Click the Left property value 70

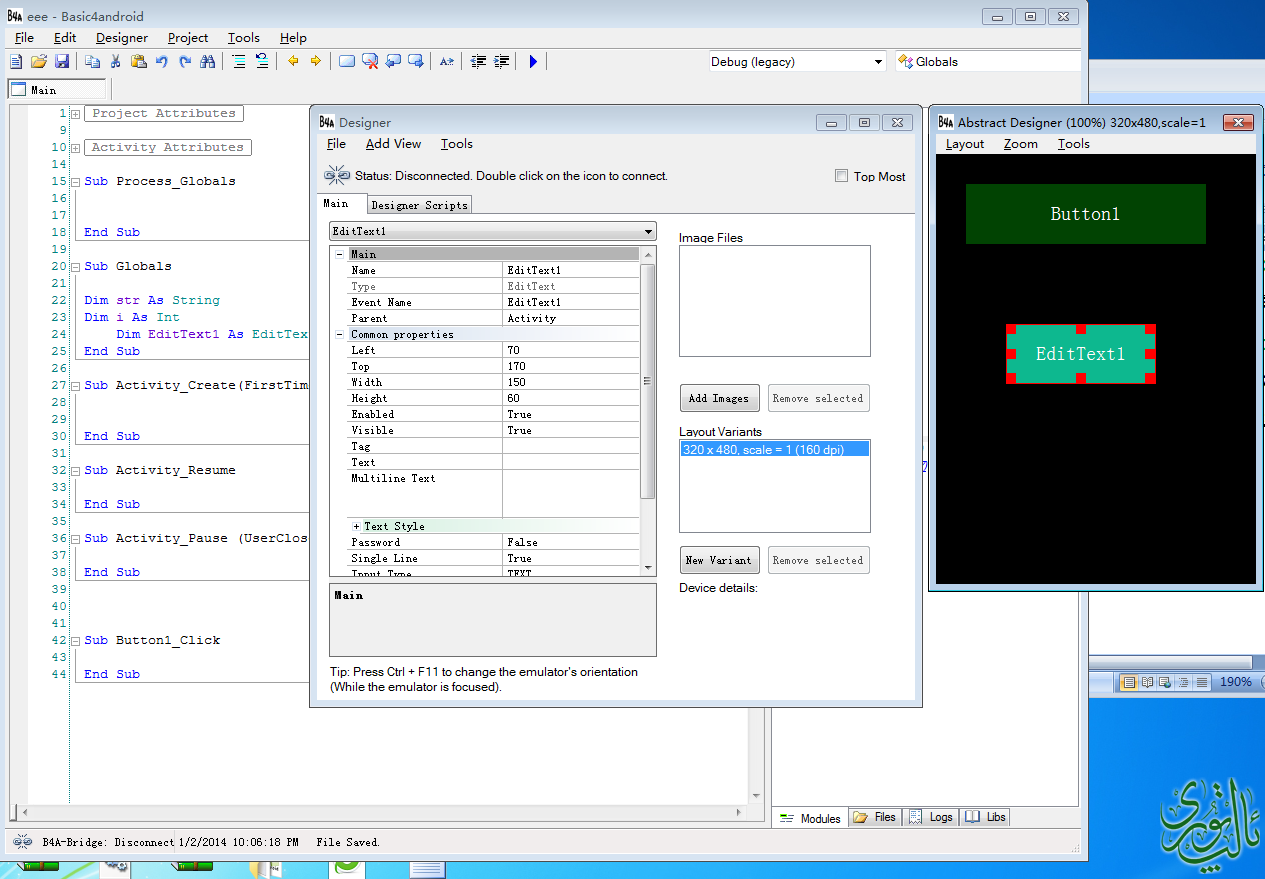pos(570,350)
